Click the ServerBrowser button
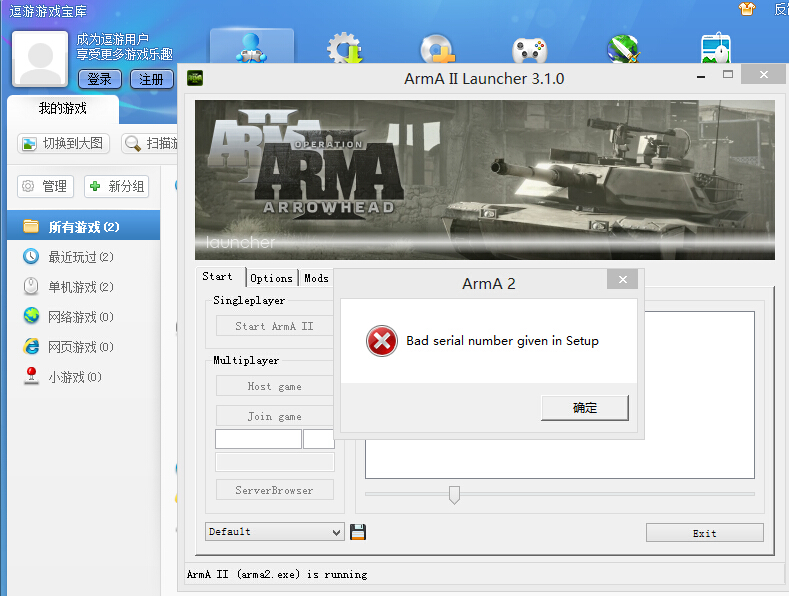789x596 pixels. [275, 490]
